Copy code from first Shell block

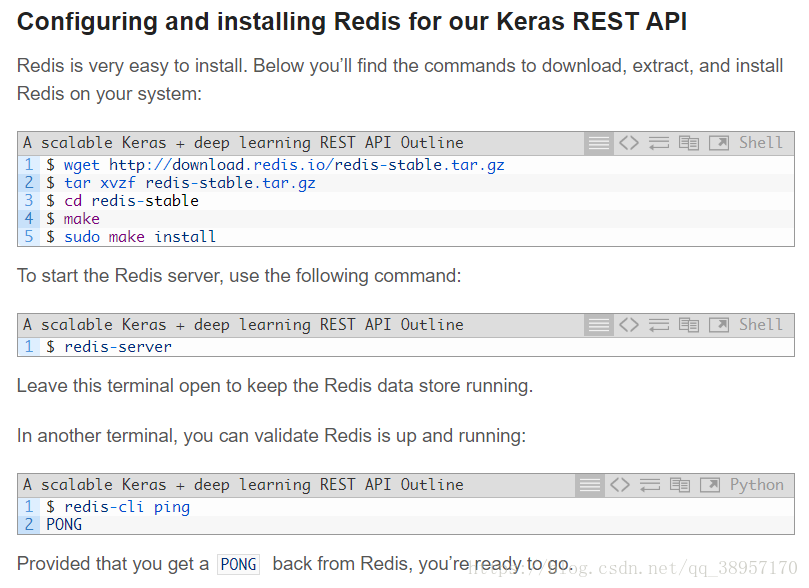click(x=689, y=143)
